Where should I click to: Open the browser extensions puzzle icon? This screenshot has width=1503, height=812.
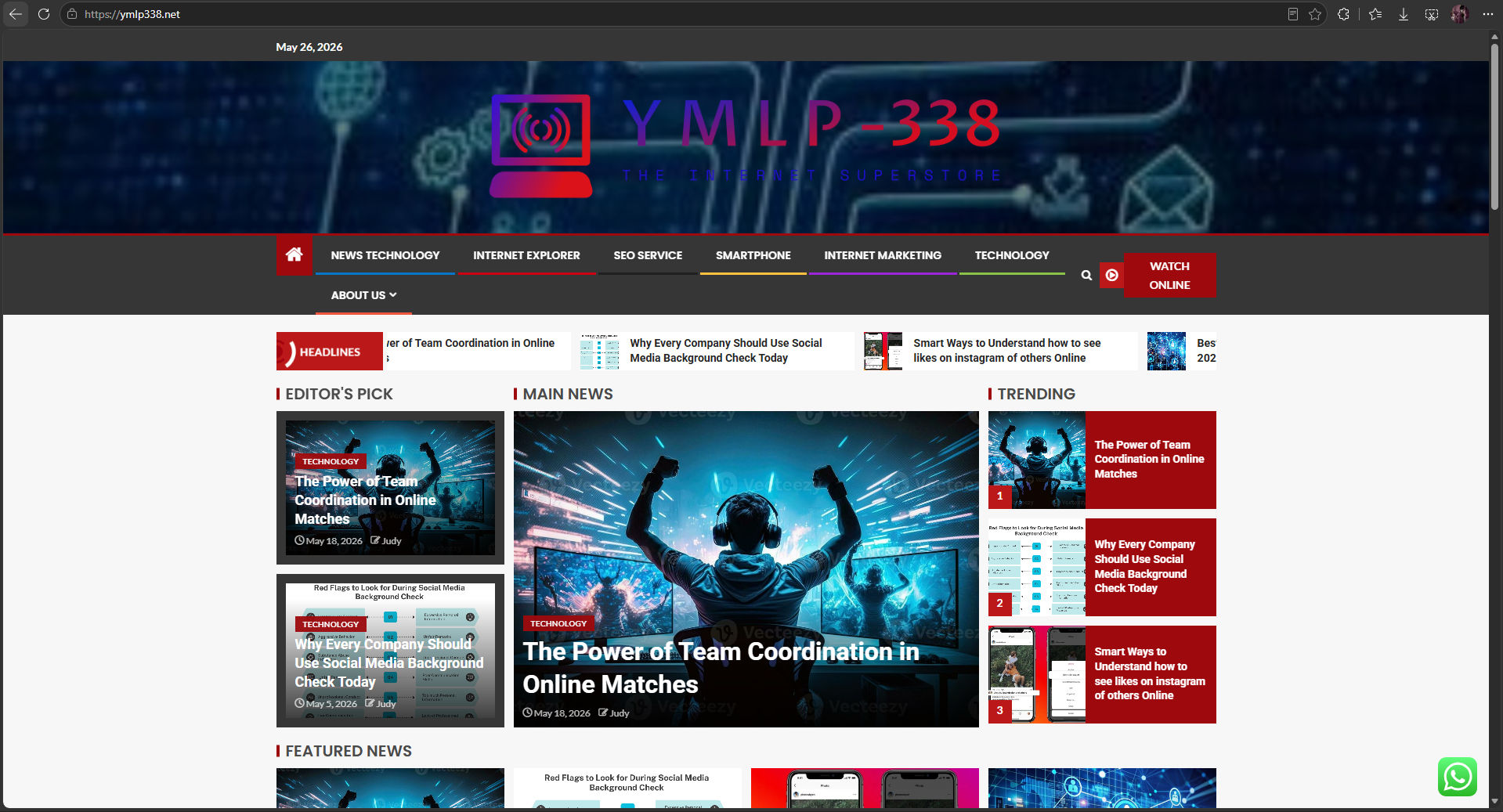[x=1343, y=14]
